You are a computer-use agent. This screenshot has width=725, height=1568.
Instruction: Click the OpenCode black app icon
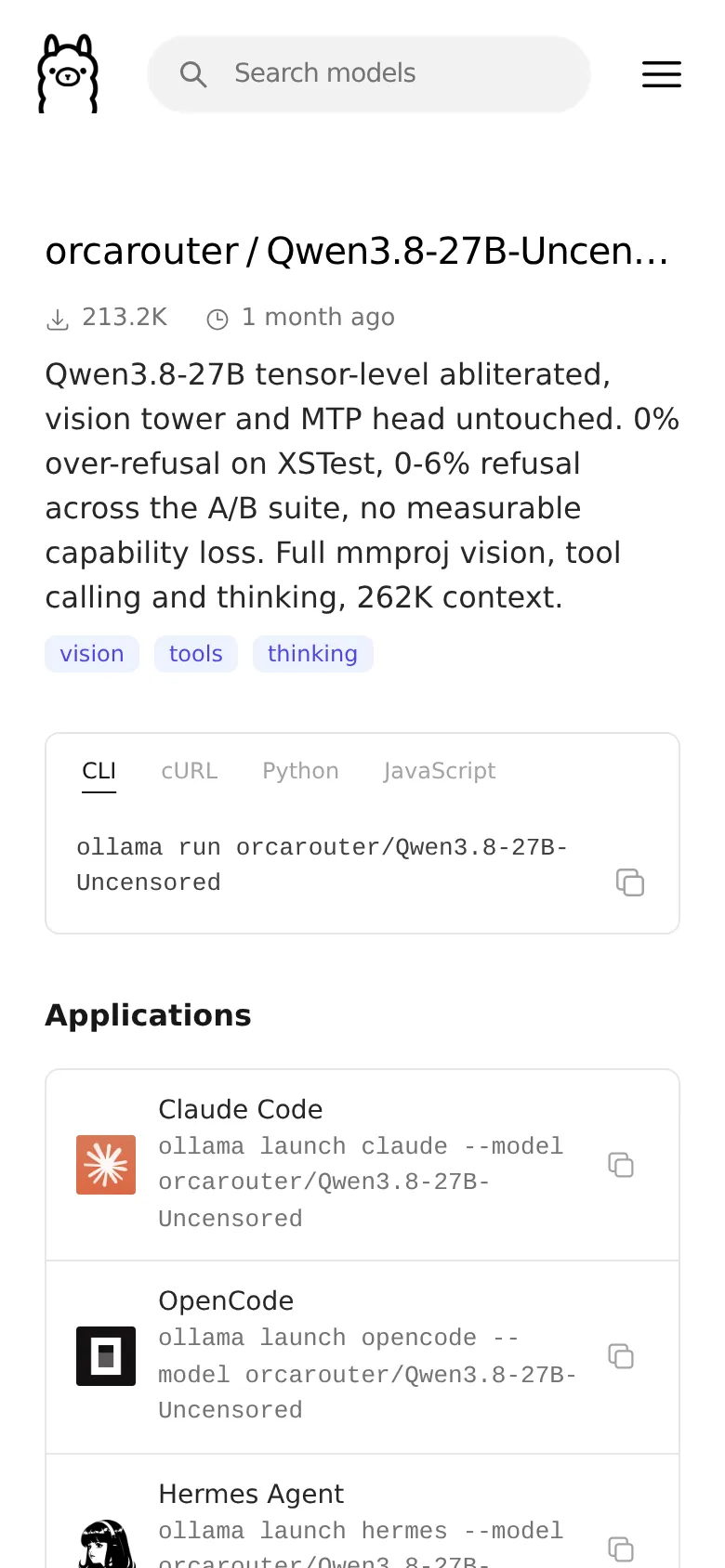[x=106, y=1356]
